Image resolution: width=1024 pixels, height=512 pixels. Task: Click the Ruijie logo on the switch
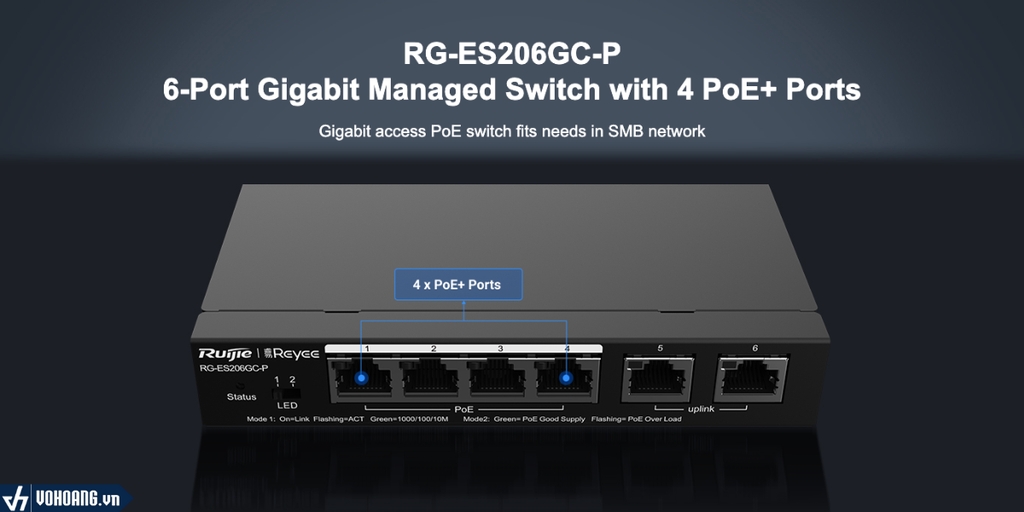[225, 354]
